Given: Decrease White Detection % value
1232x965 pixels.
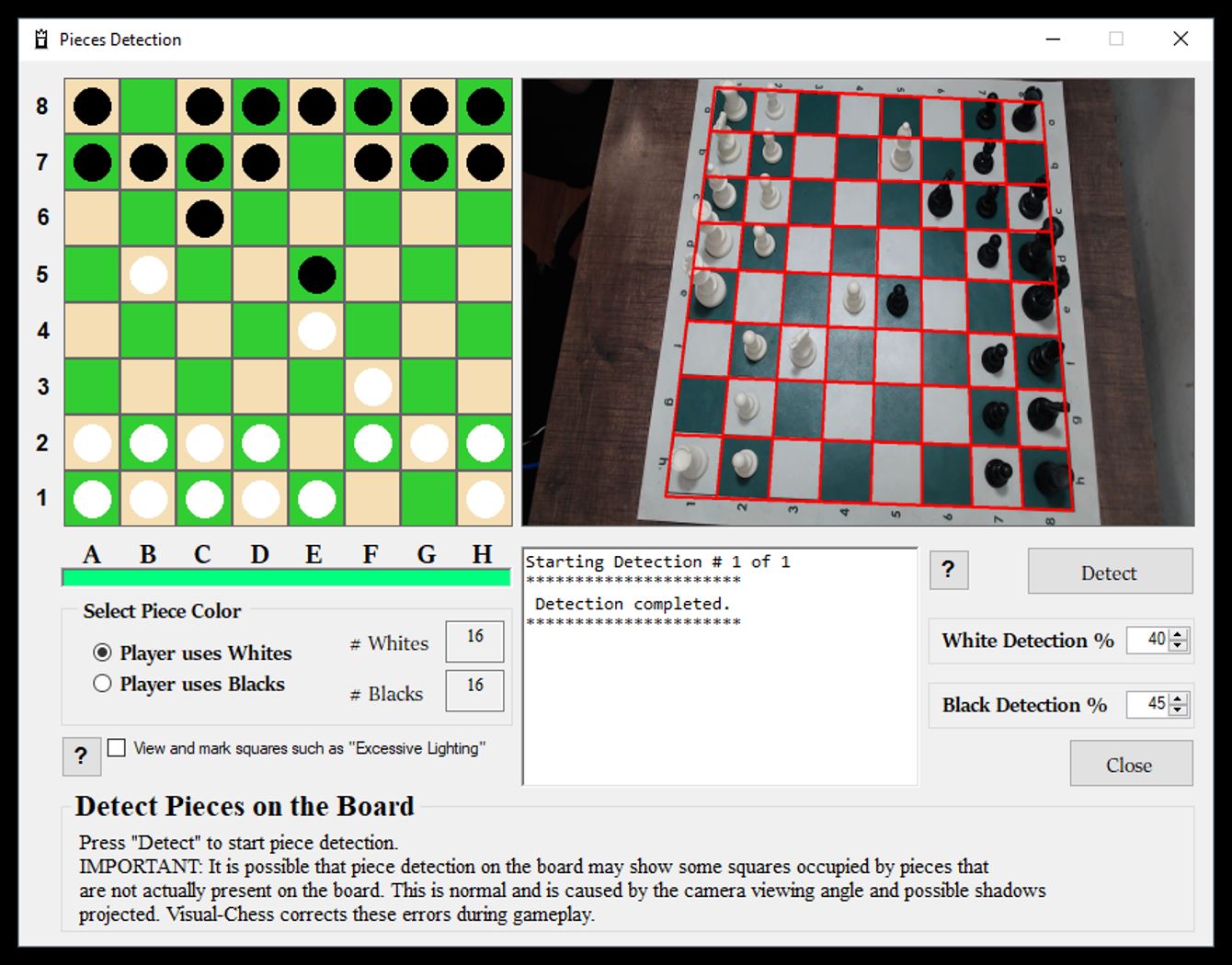Looking at the screenshot, I should click(x=1178, y=645).
